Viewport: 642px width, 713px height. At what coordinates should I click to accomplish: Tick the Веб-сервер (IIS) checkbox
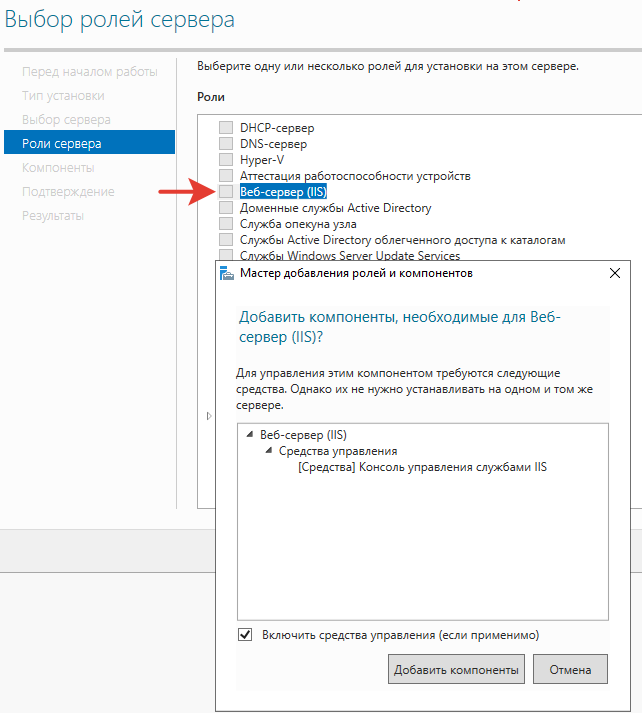point(226,191)
